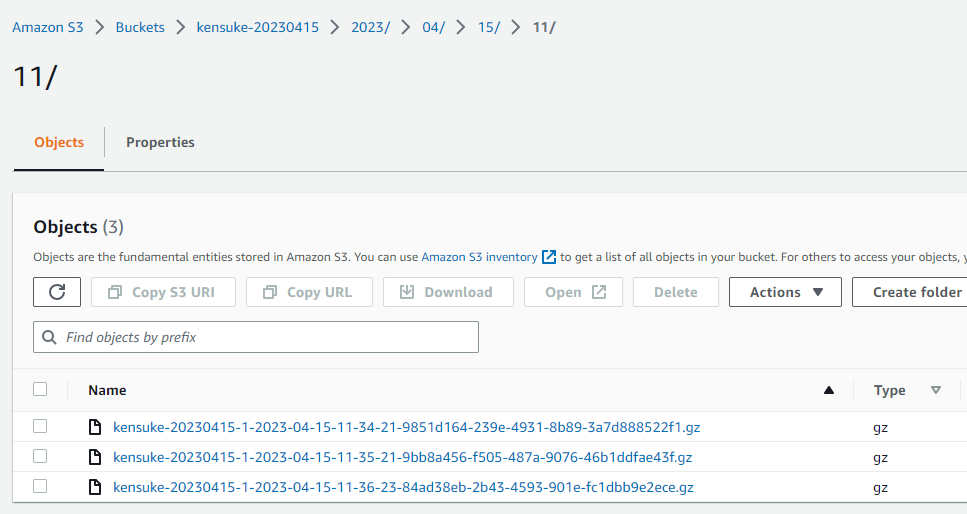967x514 pixels.
Task: Open object ending fc1dbb9e2ece.gz
Action: (403, 487)
